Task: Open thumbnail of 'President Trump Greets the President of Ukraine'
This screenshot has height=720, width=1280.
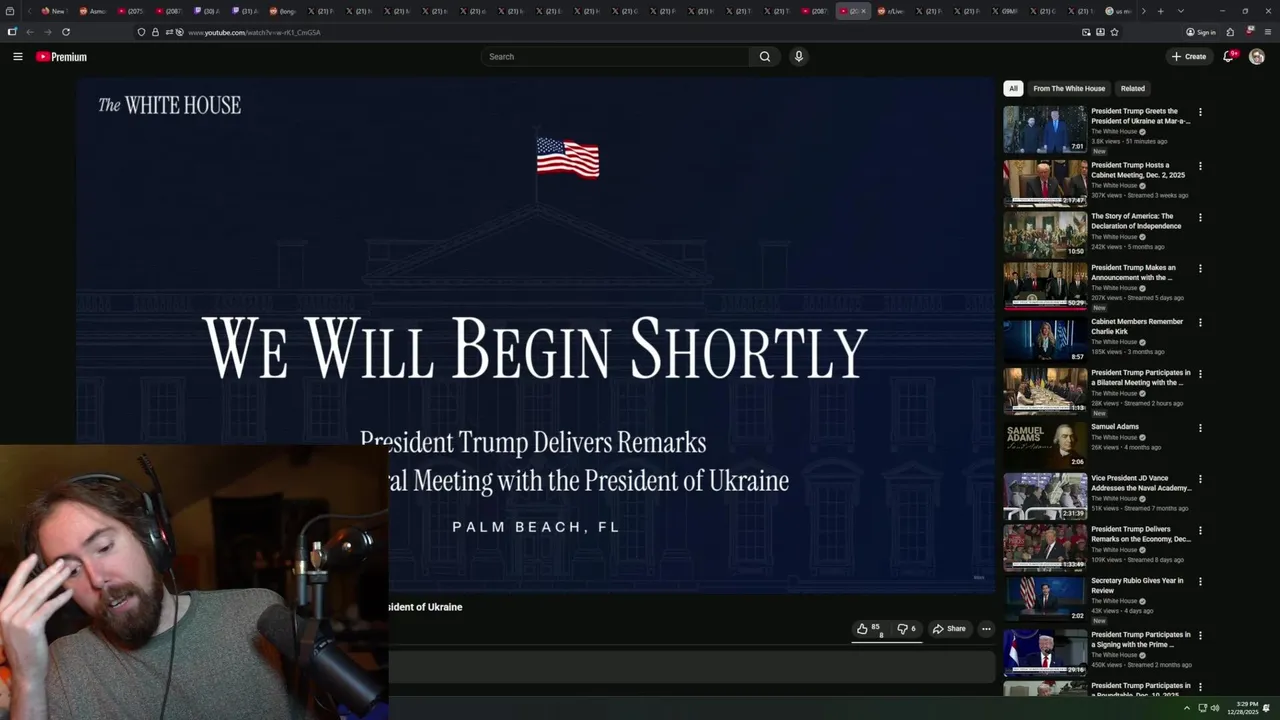Action: (x=1045, y=129)
